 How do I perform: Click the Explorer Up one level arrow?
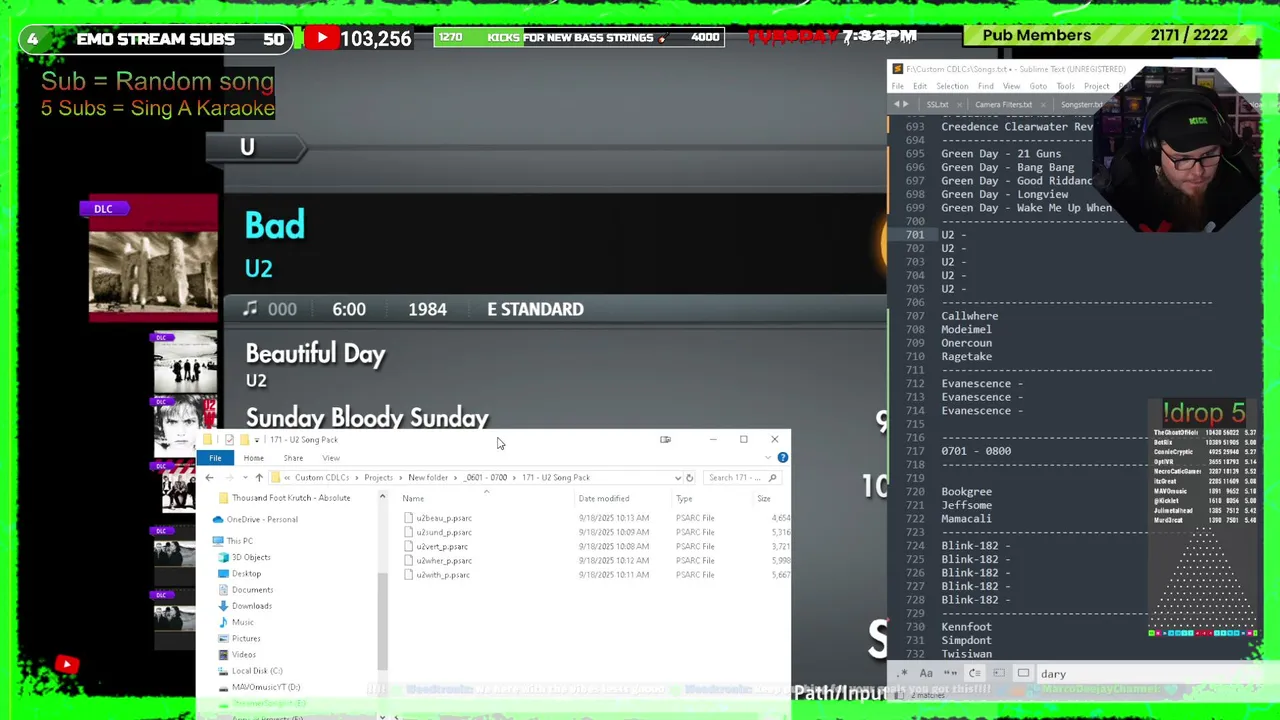[x=259, y=478]
